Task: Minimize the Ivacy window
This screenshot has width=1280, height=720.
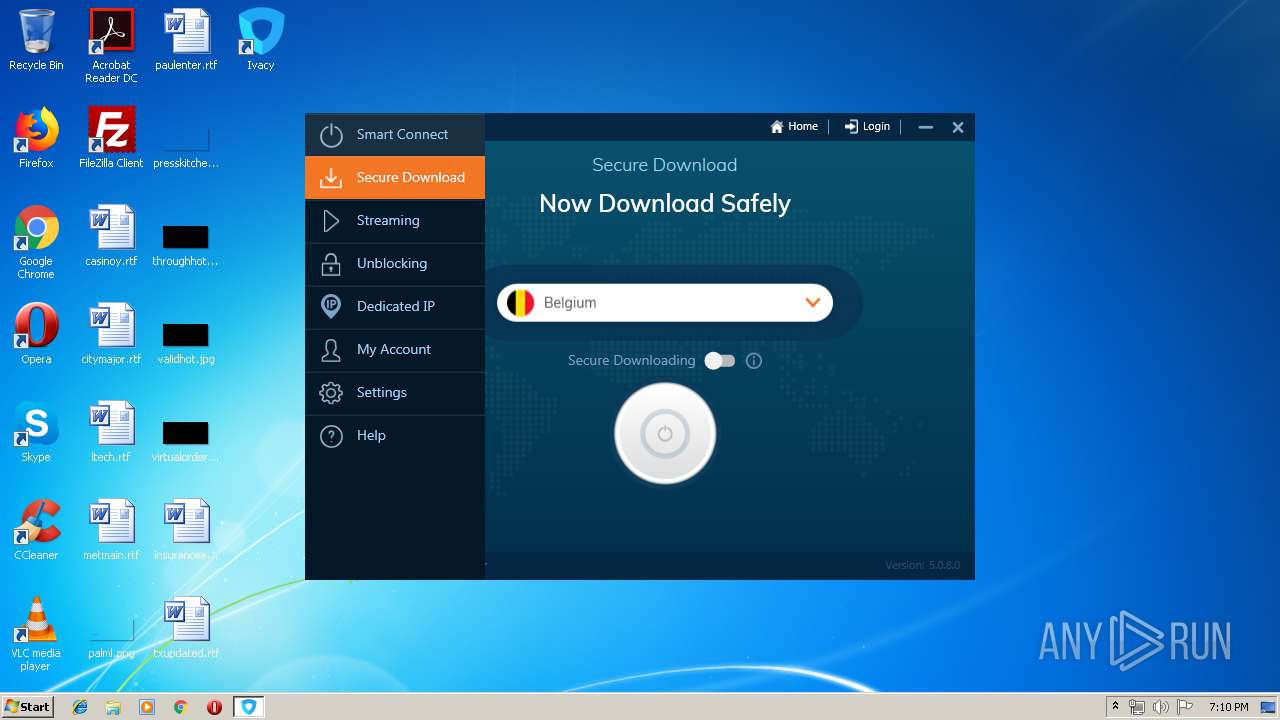Action: click(x=926, y=127)
